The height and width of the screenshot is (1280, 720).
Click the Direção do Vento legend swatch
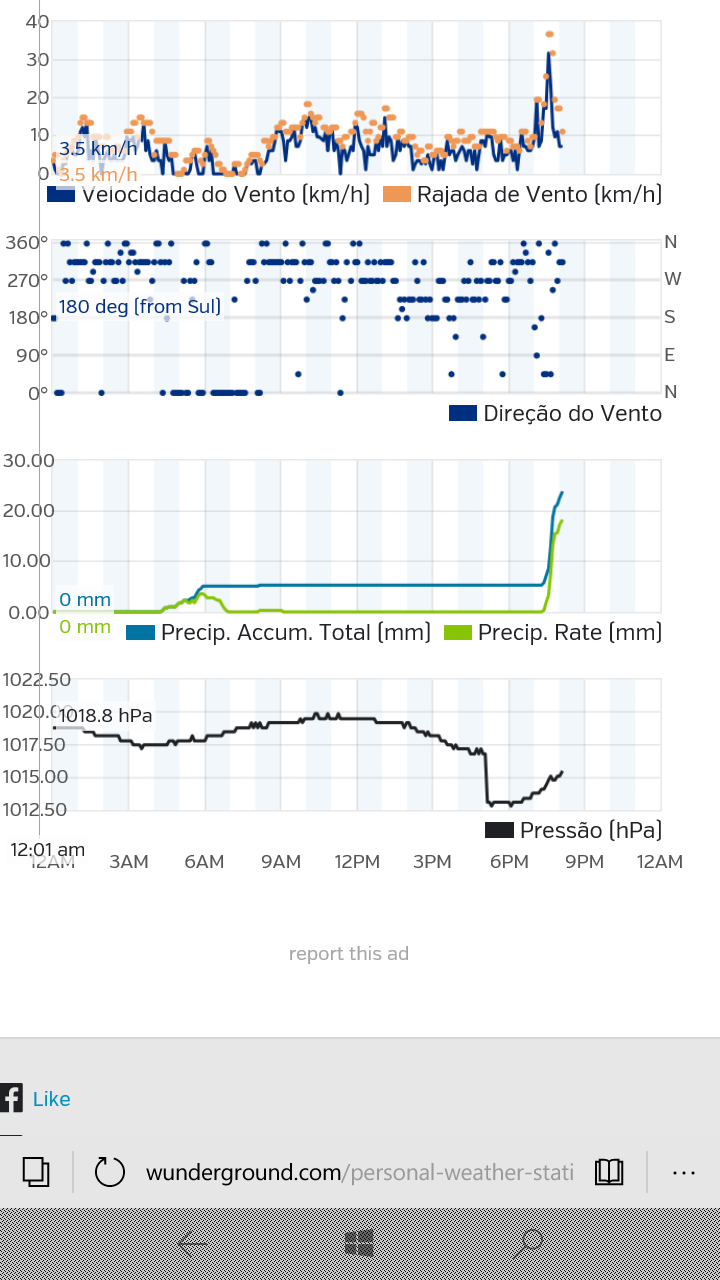tap(463, 413)
